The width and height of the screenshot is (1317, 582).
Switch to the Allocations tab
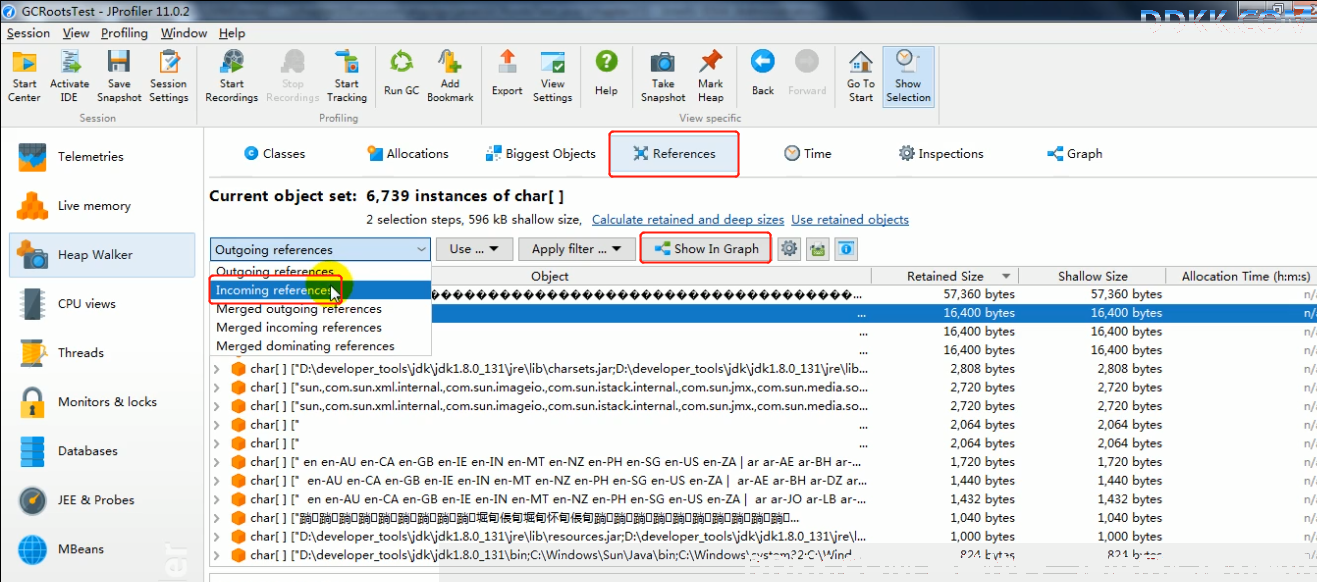point(407,154)
